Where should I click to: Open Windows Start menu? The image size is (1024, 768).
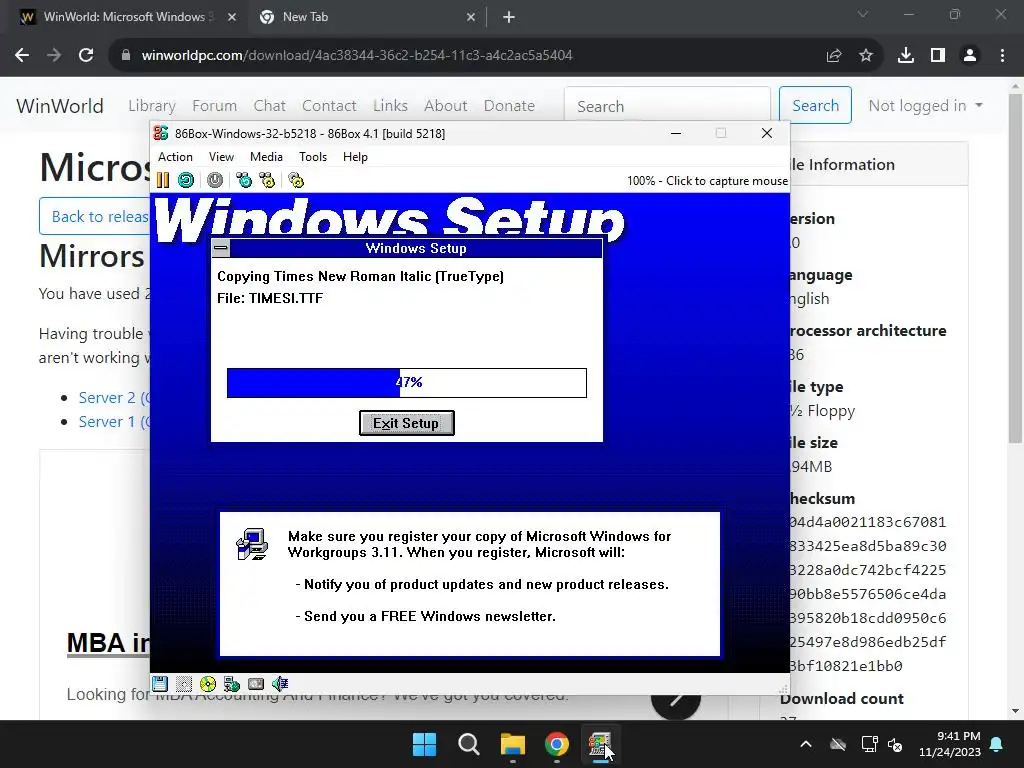[x=424, y=744]
